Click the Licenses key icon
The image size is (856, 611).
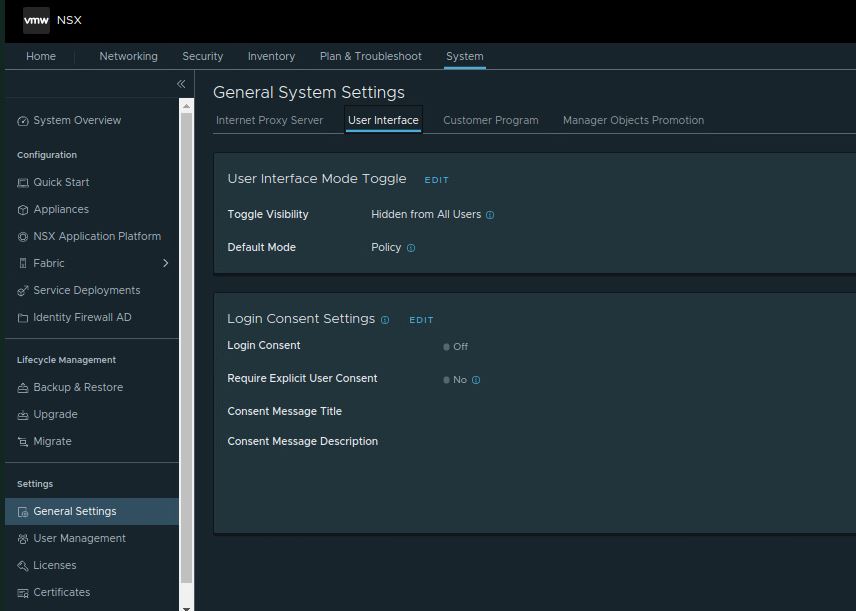pyautogui.click(x=22, y=566)
